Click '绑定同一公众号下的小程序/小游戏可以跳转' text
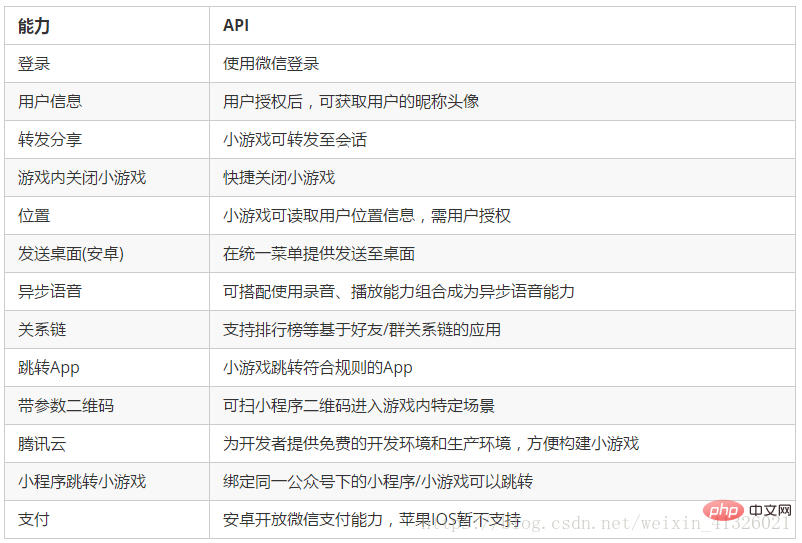The width and height of the screenshot is (802, 543). point(378,482)
